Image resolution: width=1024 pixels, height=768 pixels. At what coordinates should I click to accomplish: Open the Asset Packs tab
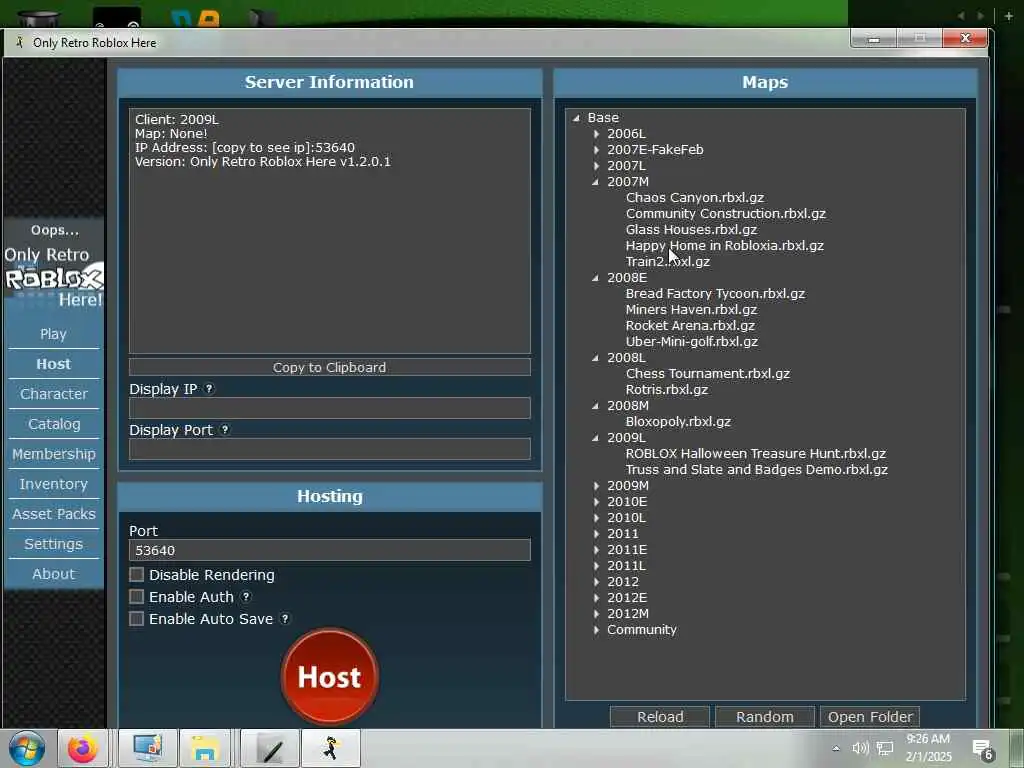(54, 514)
